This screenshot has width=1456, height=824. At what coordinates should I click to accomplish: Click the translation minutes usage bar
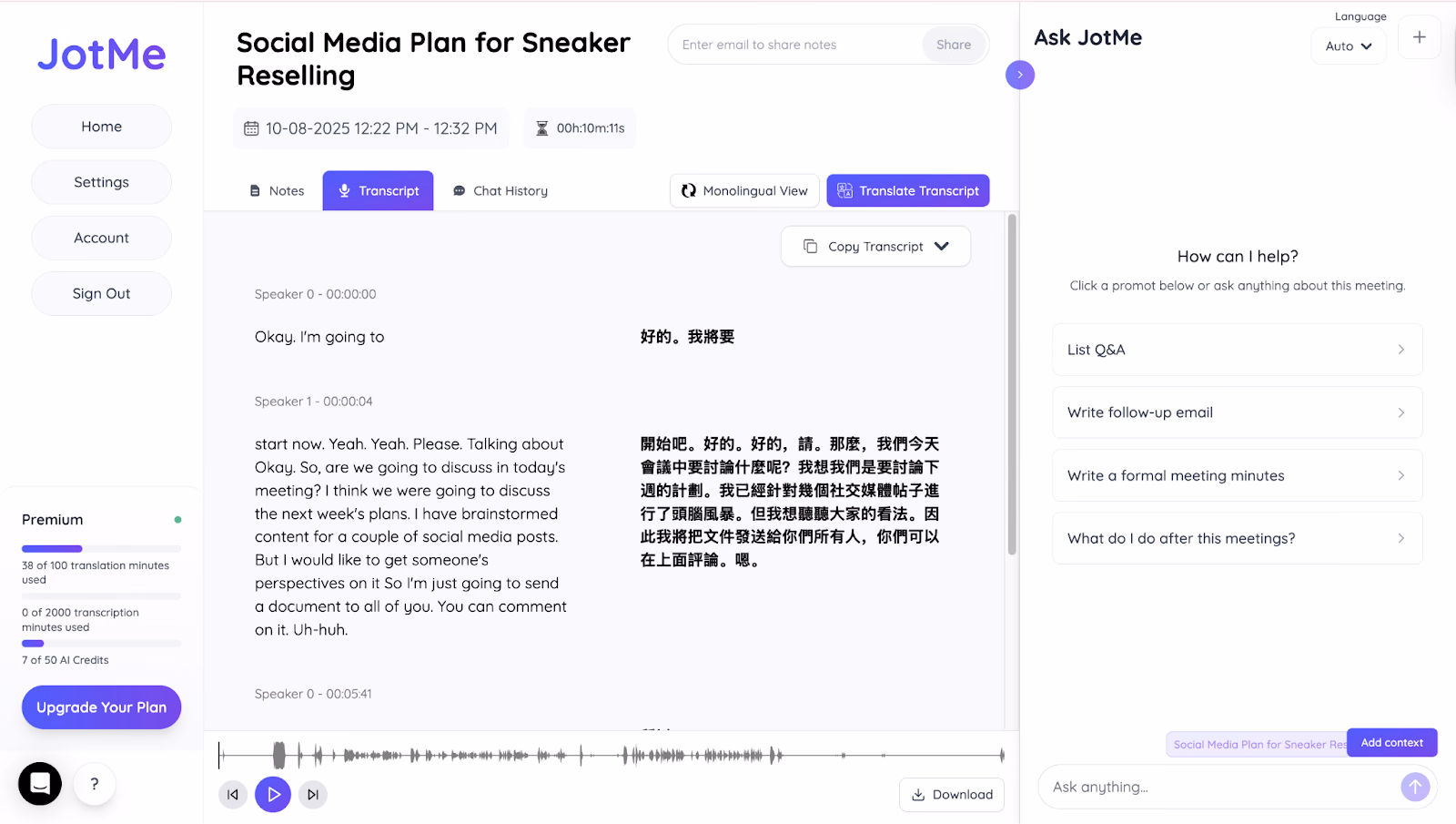coord(101,549)
